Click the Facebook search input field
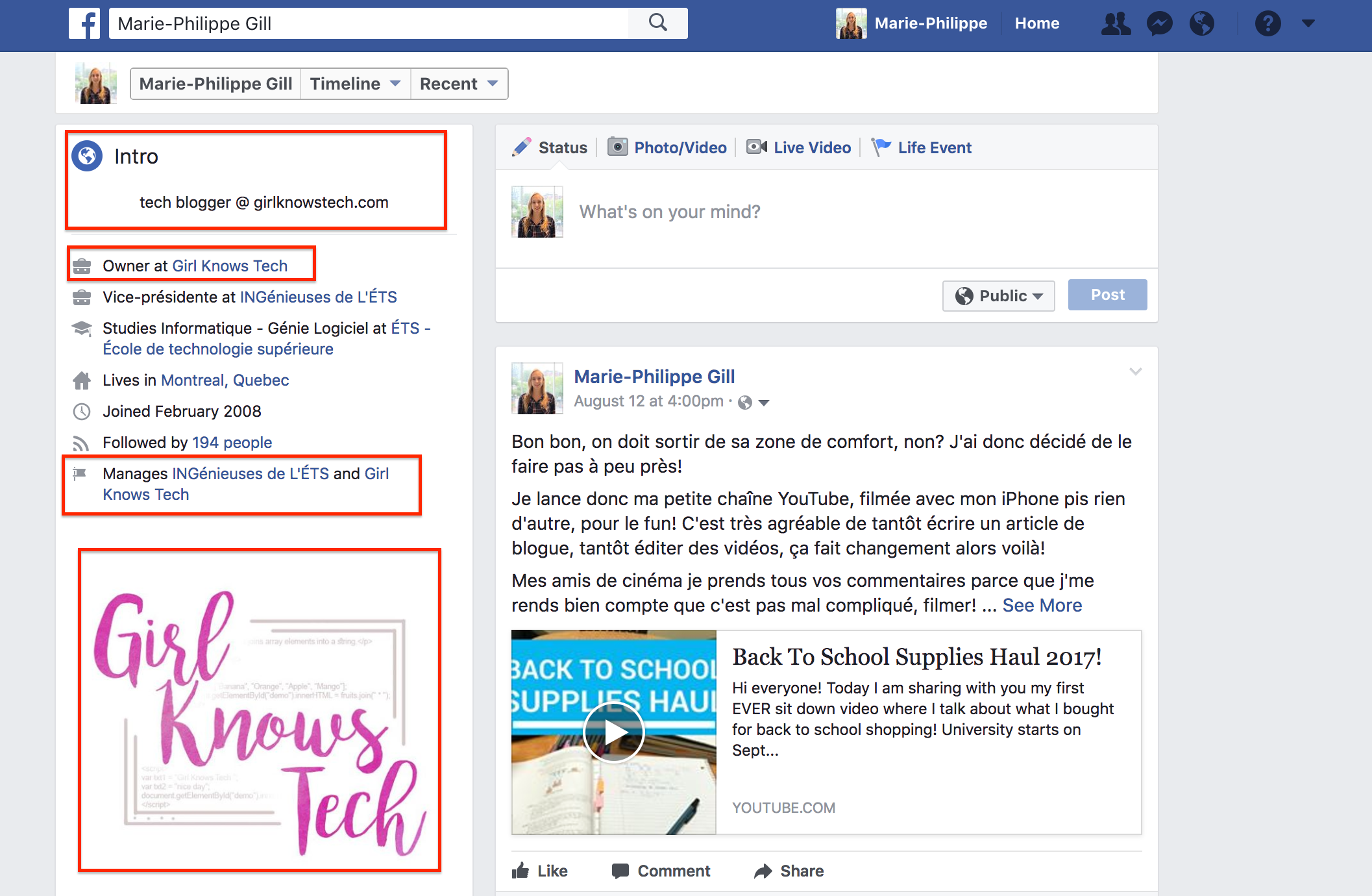The width and height of the screenshot is (1372, 896). [369, 23]
